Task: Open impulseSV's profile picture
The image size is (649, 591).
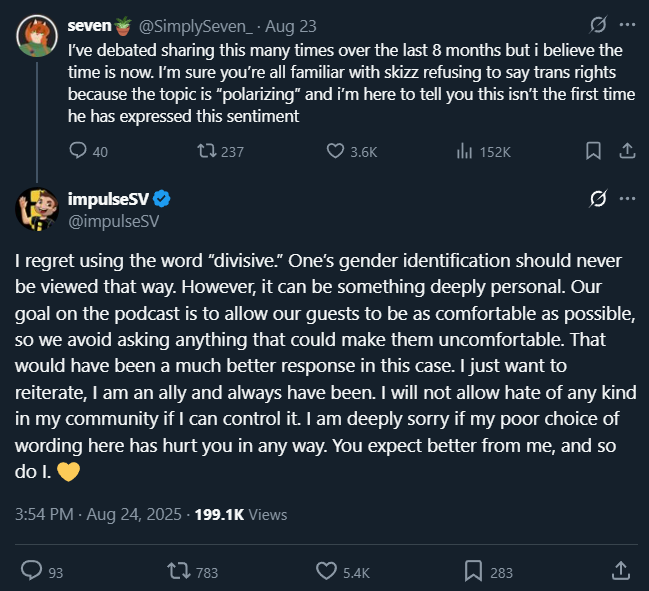Action: tap(37, 207)
